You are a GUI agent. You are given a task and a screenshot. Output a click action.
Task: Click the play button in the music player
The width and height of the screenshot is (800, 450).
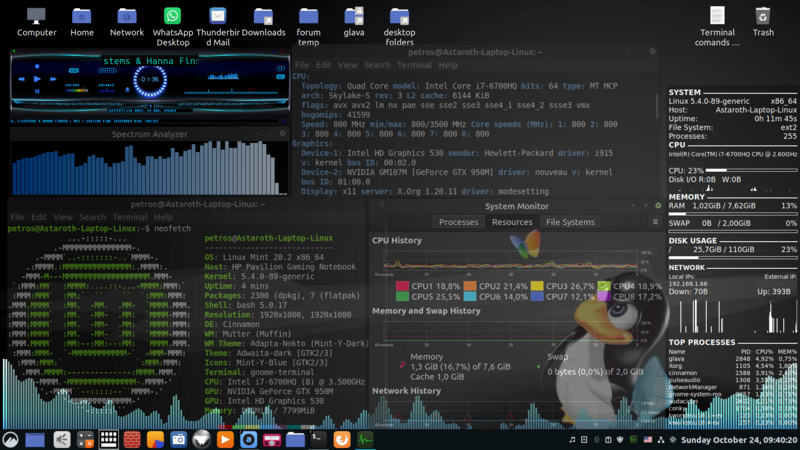pos(37,79)
